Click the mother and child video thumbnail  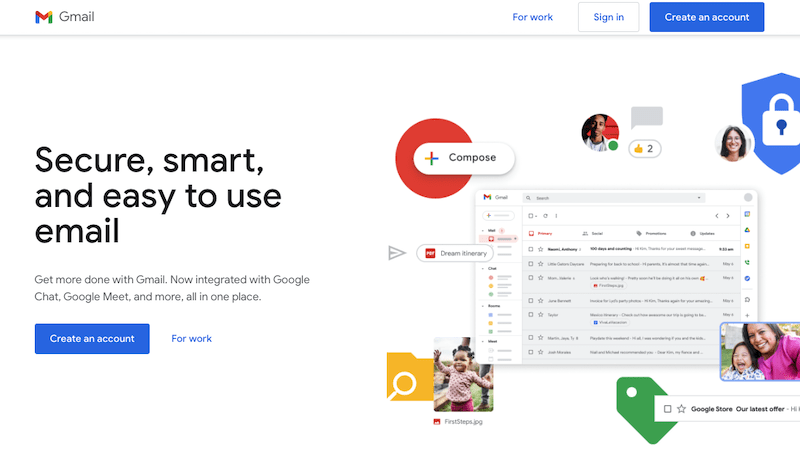tap(760, 352)
